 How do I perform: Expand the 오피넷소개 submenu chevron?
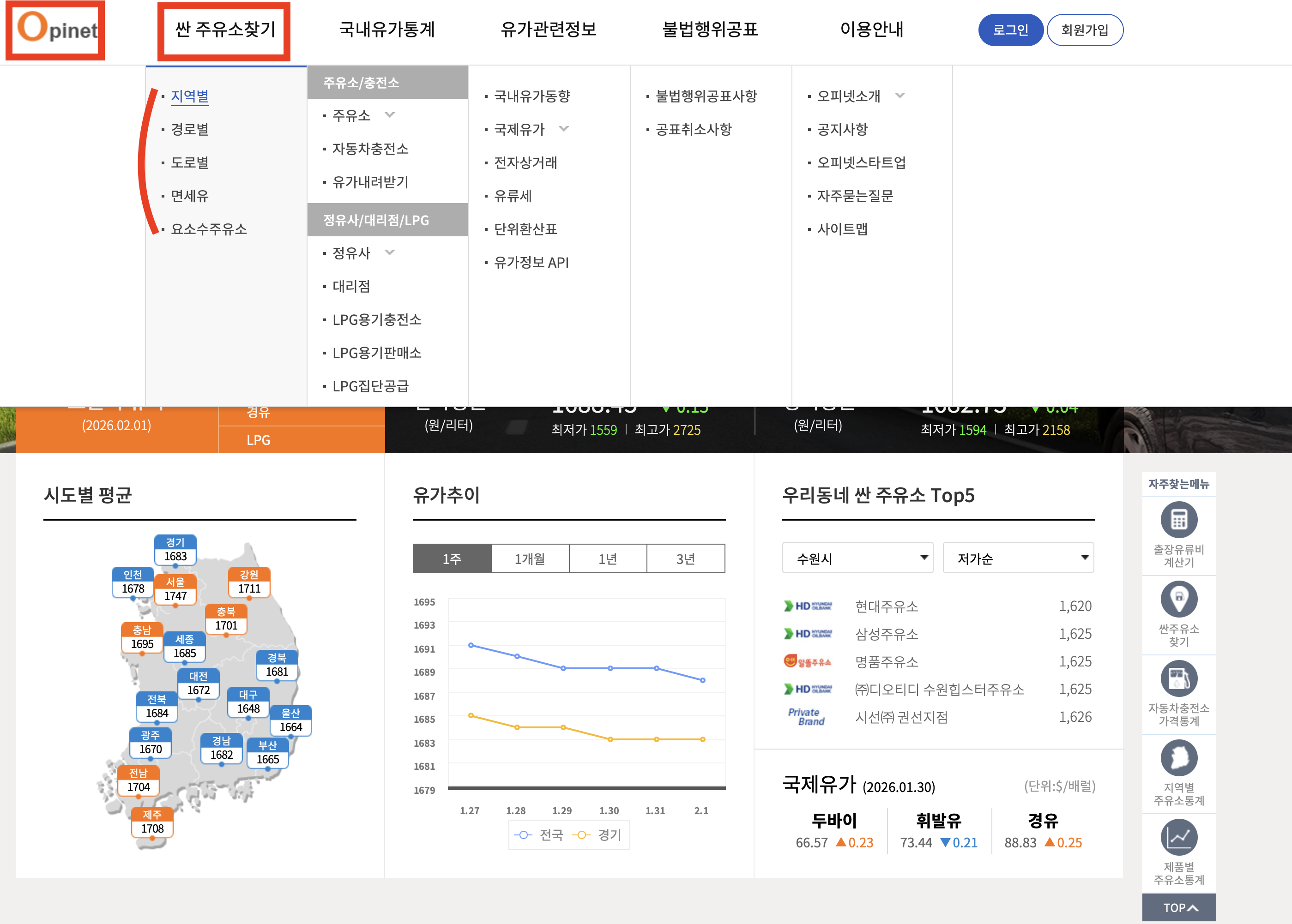(900, 96)
